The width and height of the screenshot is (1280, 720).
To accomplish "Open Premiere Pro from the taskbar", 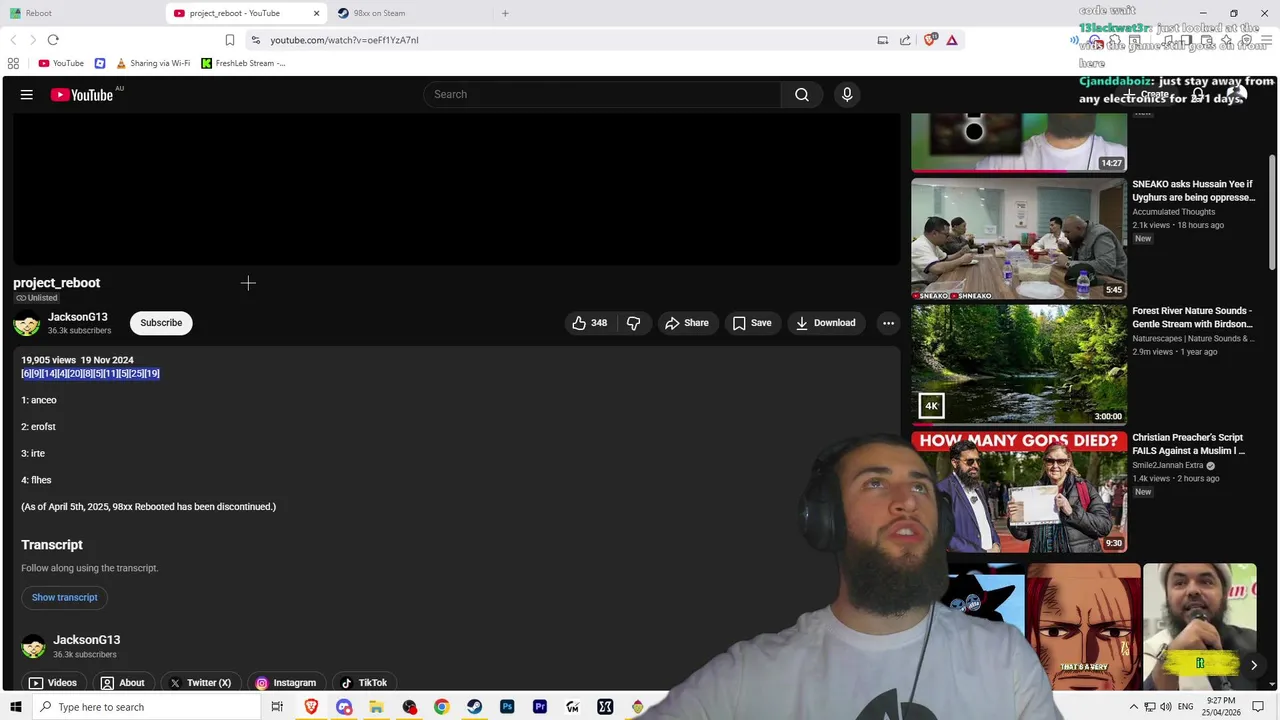I will 540,707.
